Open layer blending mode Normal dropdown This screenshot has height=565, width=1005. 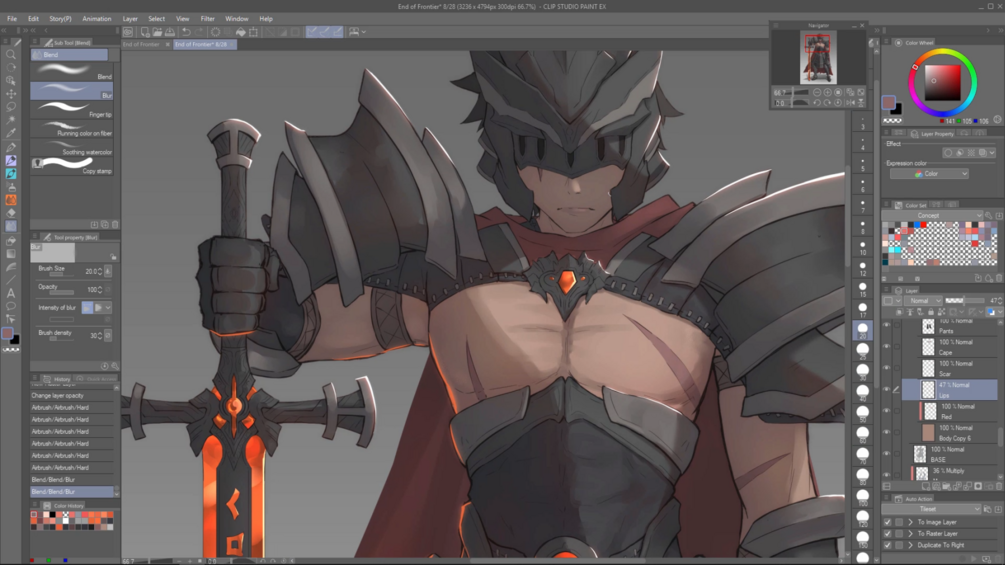923,300
